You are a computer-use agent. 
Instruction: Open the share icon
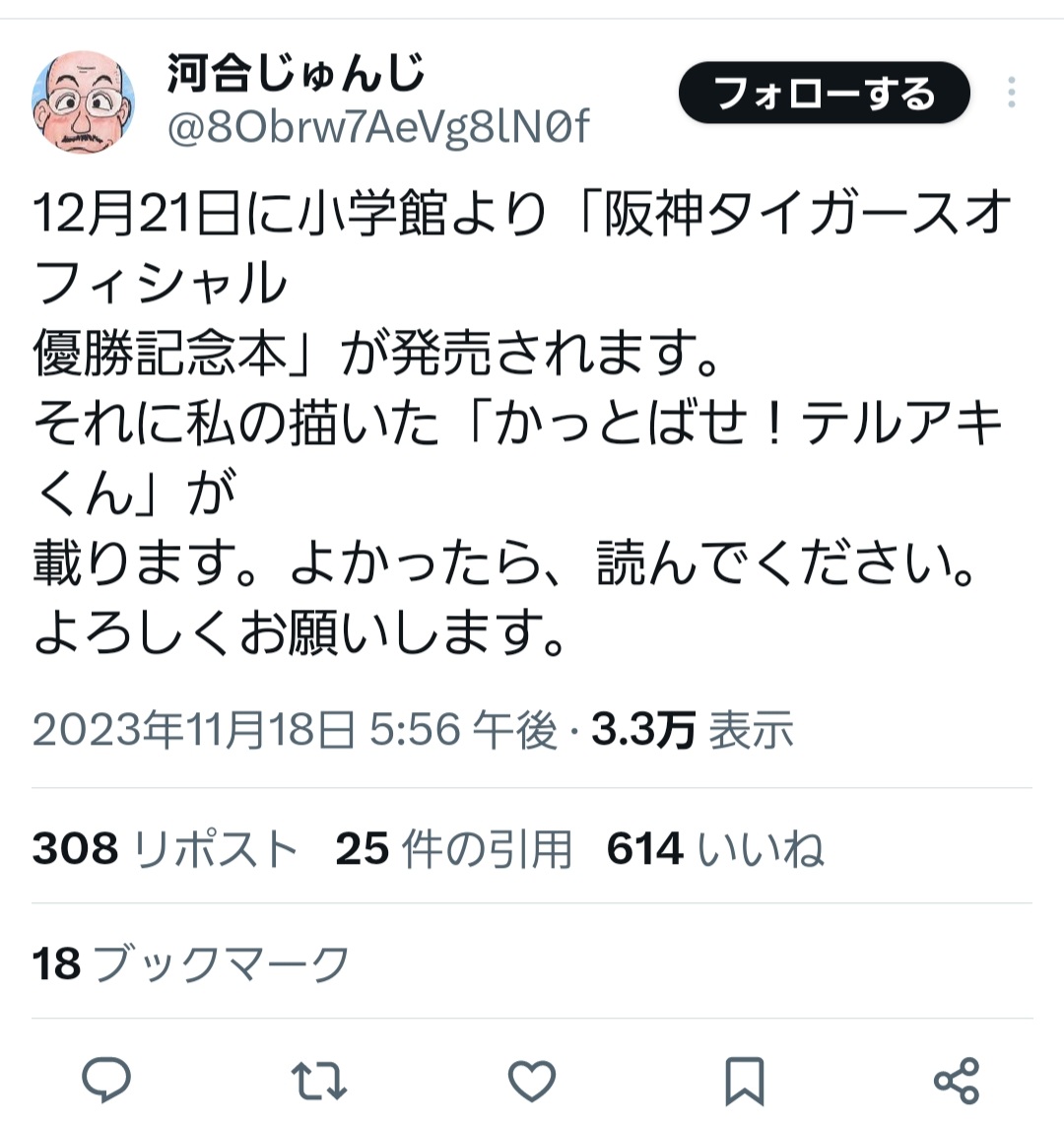tap(957, 1081)
